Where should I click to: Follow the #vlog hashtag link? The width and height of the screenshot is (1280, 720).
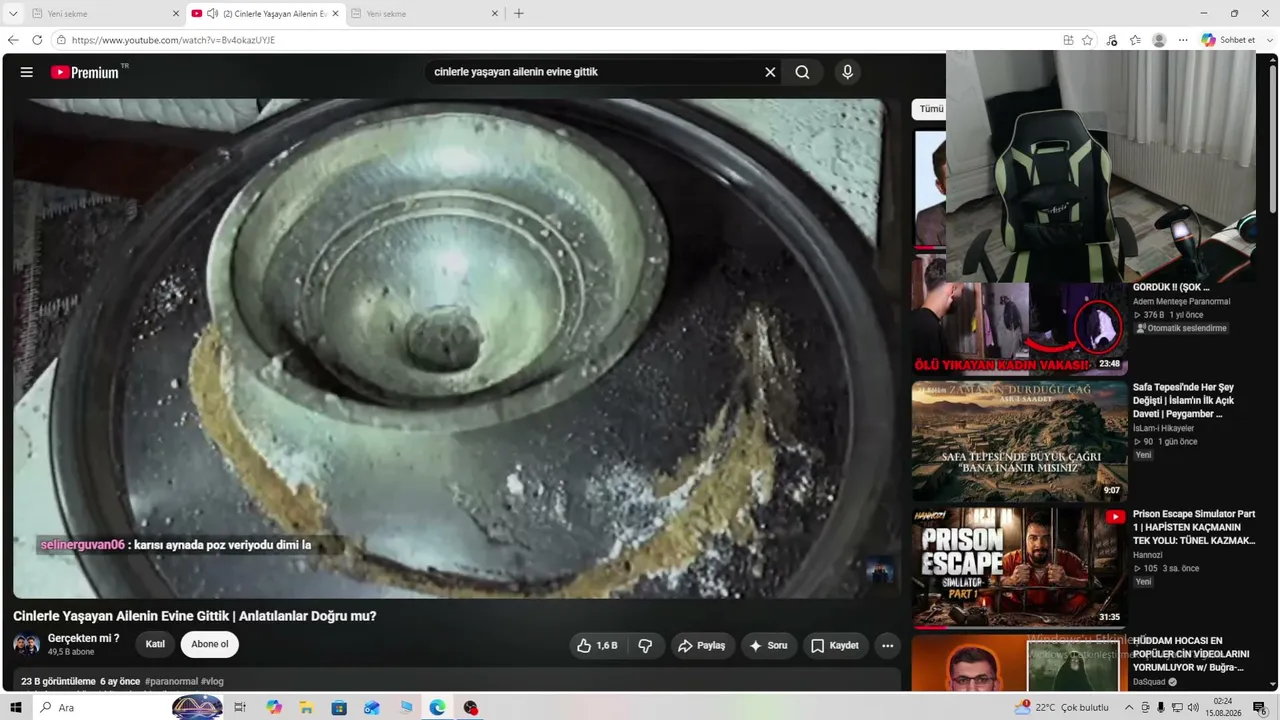(x=212, y=681)
